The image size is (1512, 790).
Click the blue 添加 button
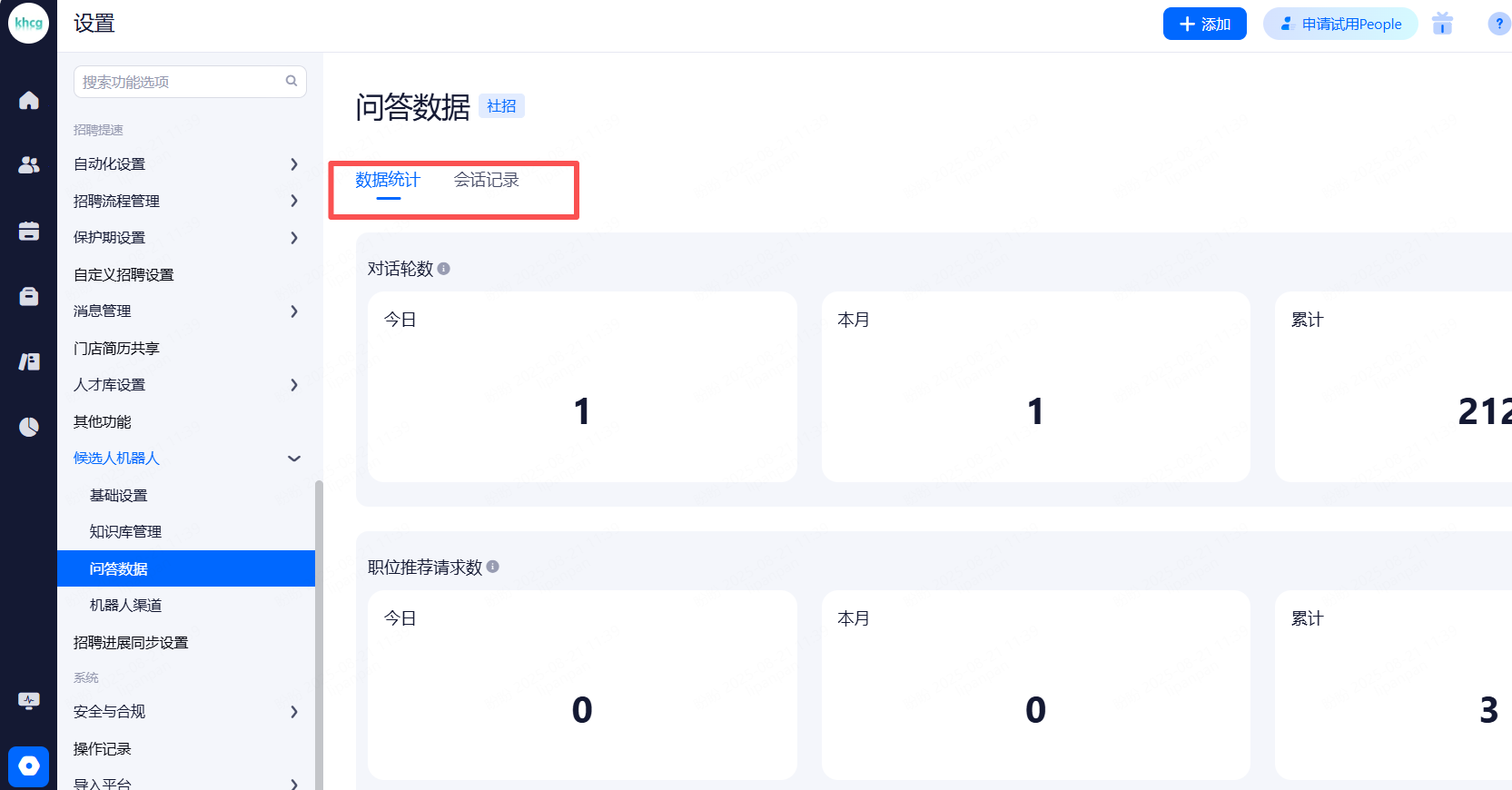pyautogui.click(x=1204, y=24)
